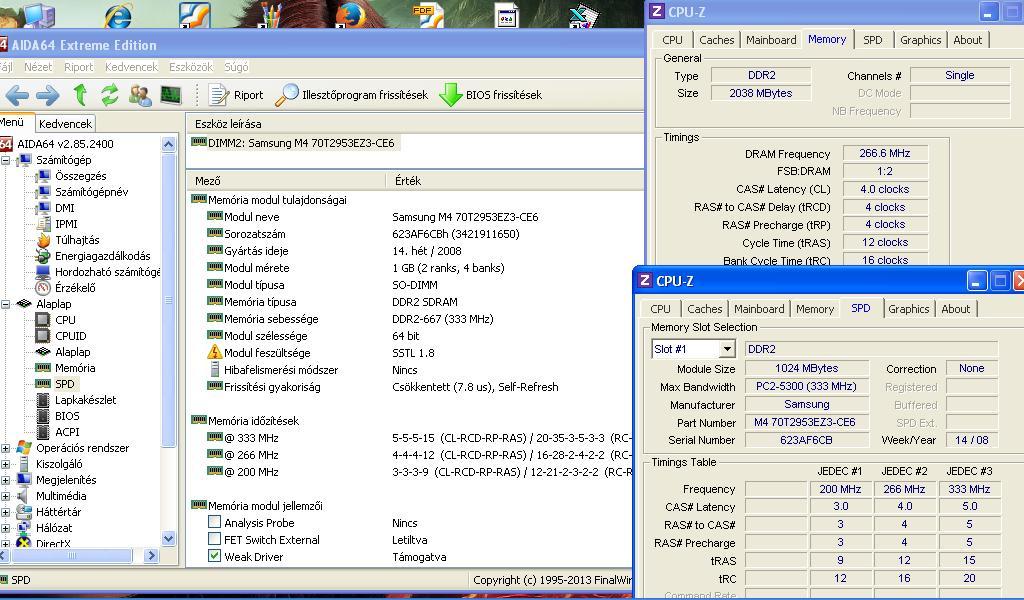1024x600 pixels.
Task: Toggle Analysis Probe checkbox
Action: [x=214, y=522]
